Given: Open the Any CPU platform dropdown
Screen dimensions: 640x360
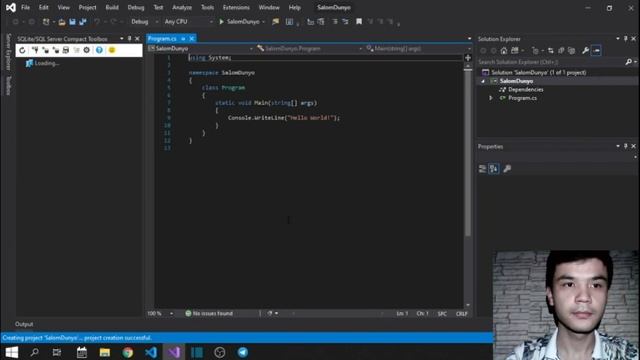Looking at the screenshot, I should (188, 22).
